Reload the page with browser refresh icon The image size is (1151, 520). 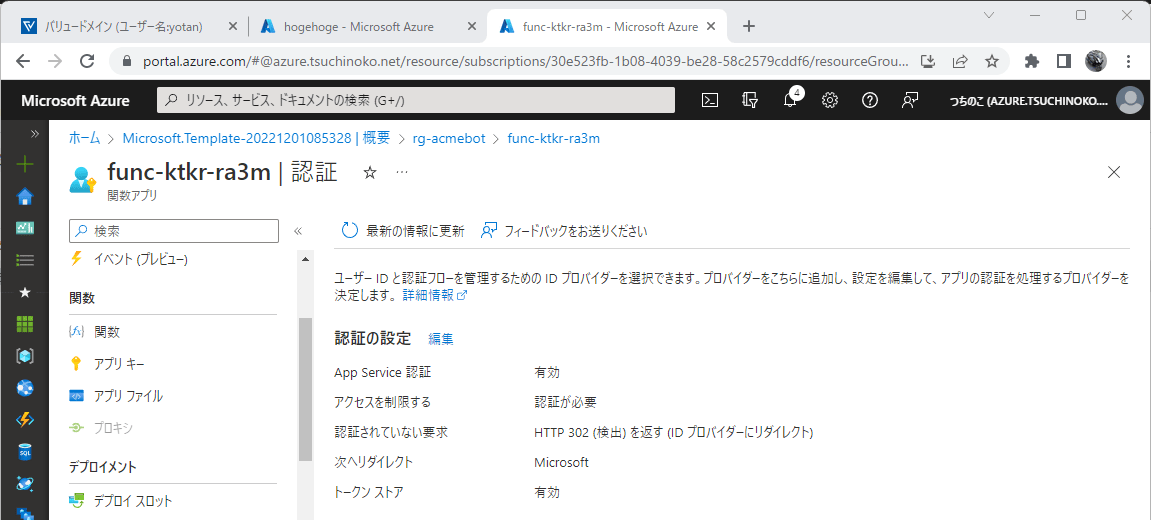click(87, 62)
